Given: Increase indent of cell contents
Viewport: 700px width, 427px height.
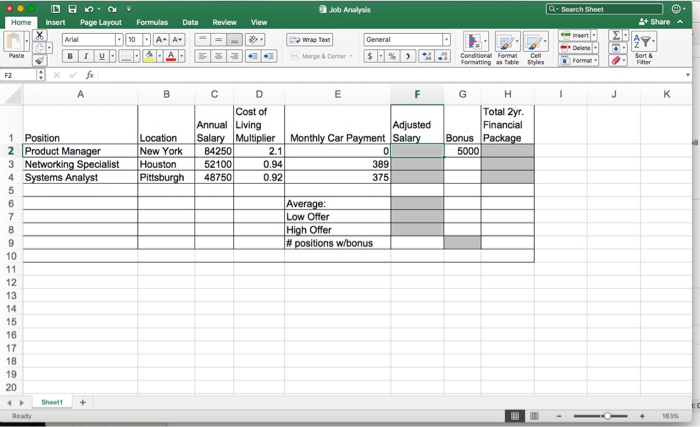Looking at the screenshot, I should pyautogui.click(x=269, y=56).
